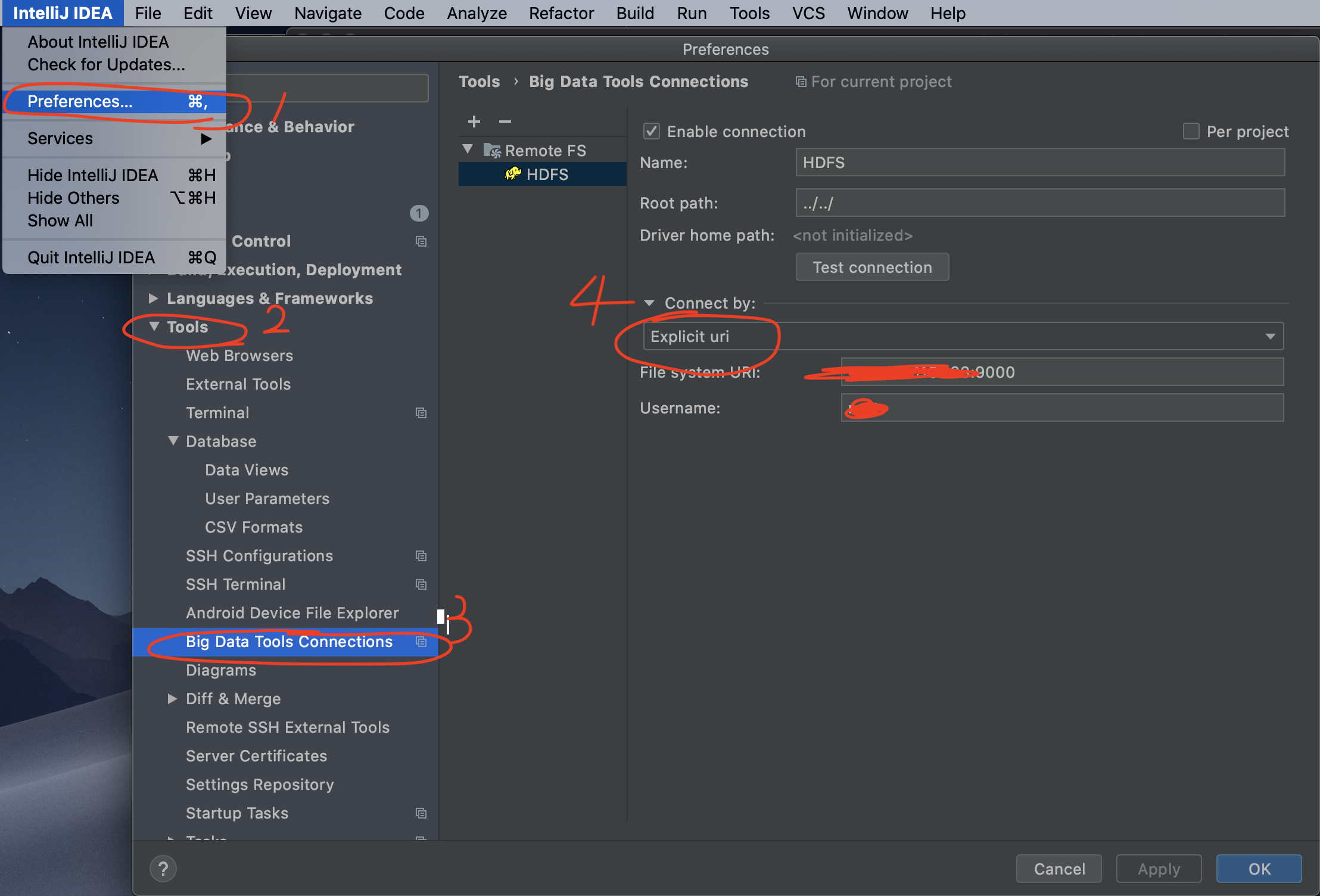Screen dimensions: 1320x896
Task: Click the copy icon beside Big Data Tools Connections
Action: click(x=421, y=642)
